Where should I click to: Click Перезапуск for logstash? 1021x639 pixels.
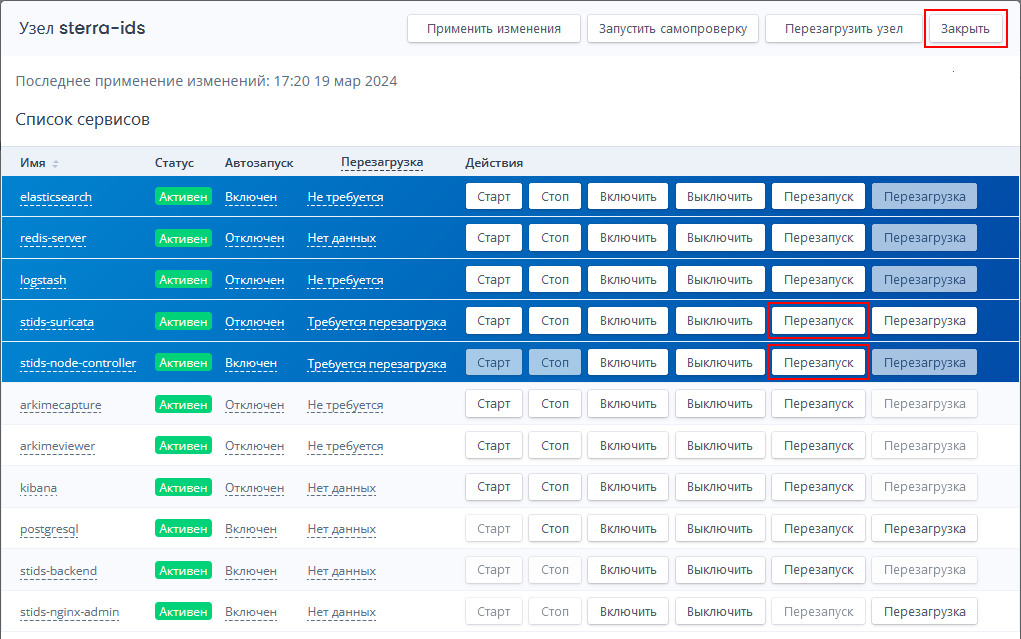(x=818, y=279)
